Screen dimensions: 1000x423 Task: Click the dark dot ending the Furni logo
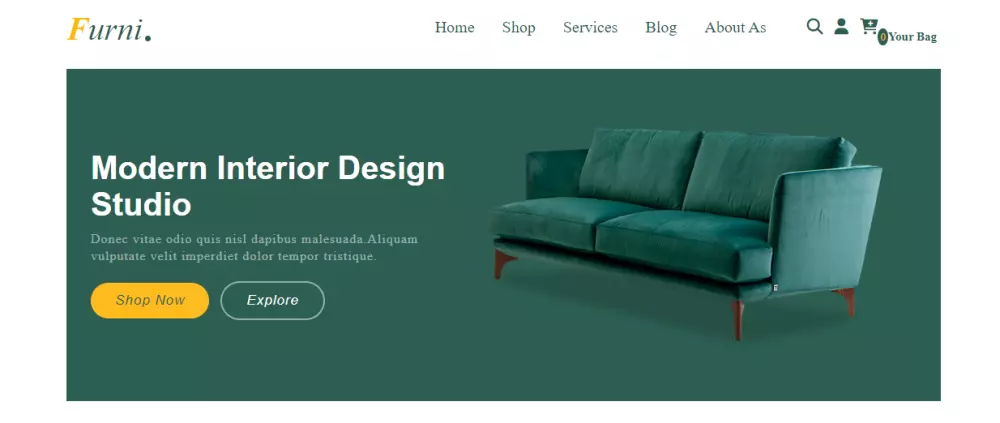[148, 38]
